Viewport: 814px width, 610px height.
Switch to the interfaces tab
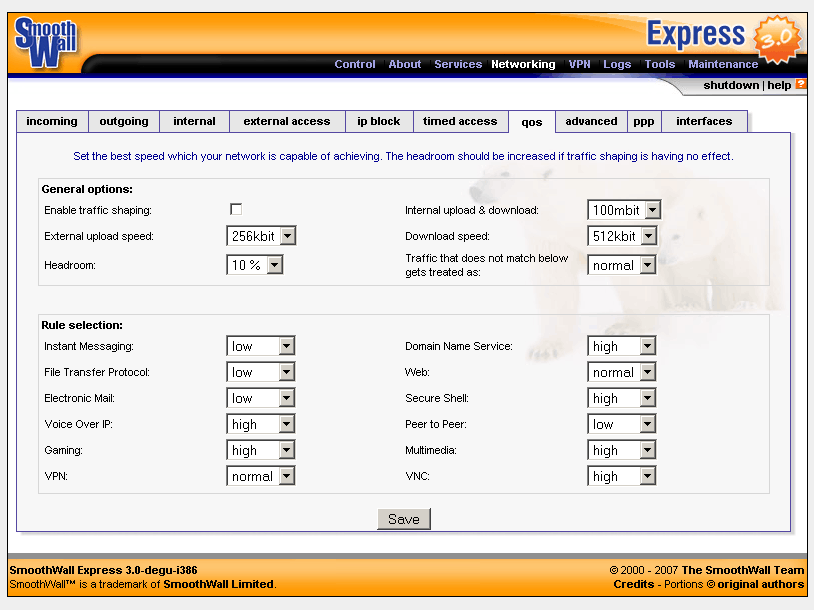704,121
